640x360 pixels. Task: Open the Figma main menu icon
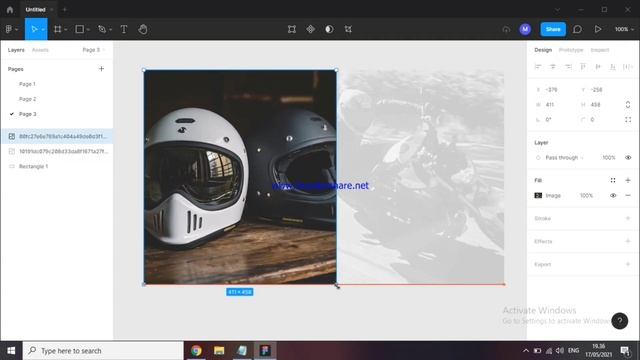click(x=9, y=29)
